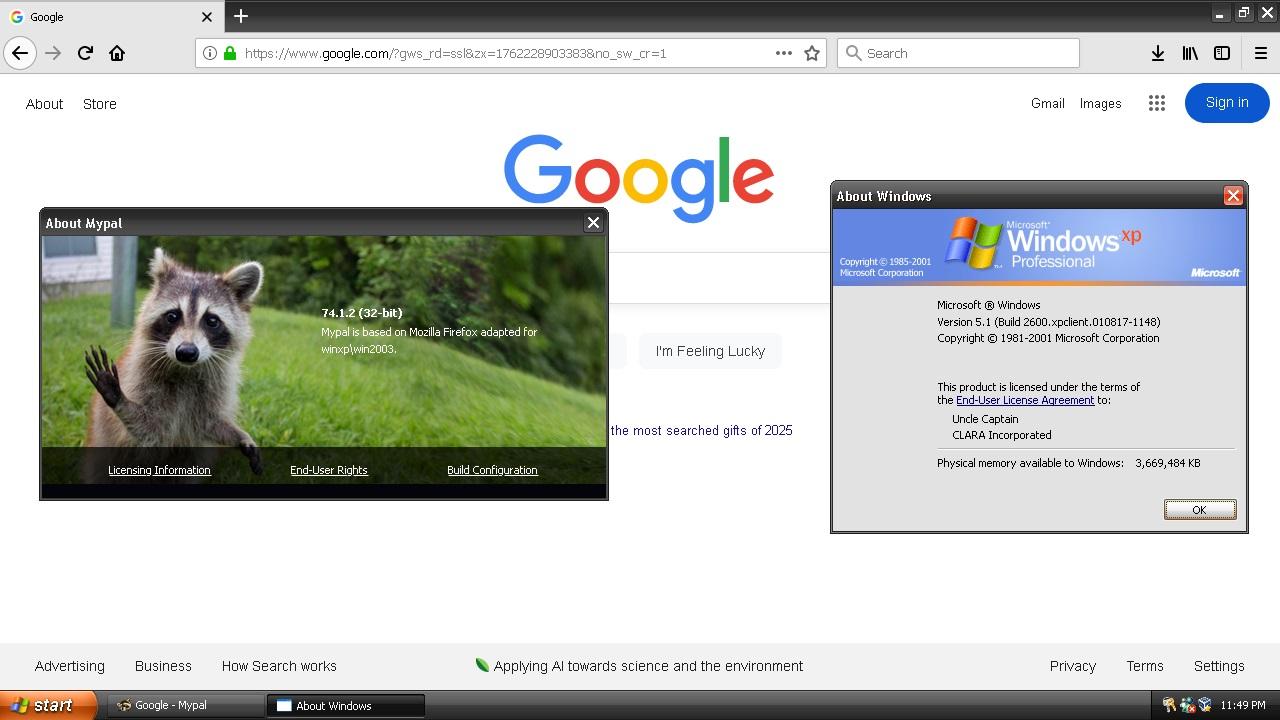Viewport: 1280px width, 720px height.
Task: Bookmark this page with the star icon
Action: coord(812,53)
